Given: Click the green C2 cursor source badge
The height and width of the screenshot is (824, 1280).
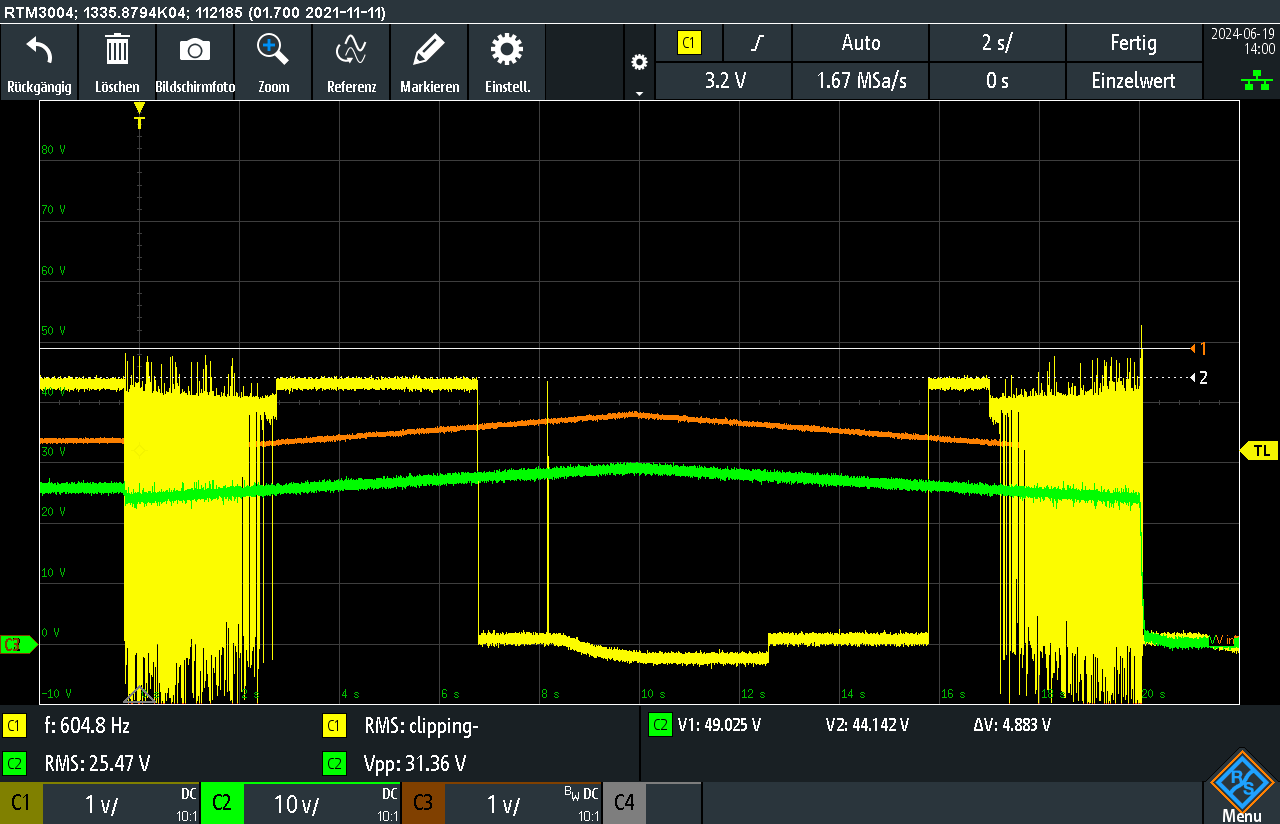Looking at the screenshot, I should click(659, 726).
